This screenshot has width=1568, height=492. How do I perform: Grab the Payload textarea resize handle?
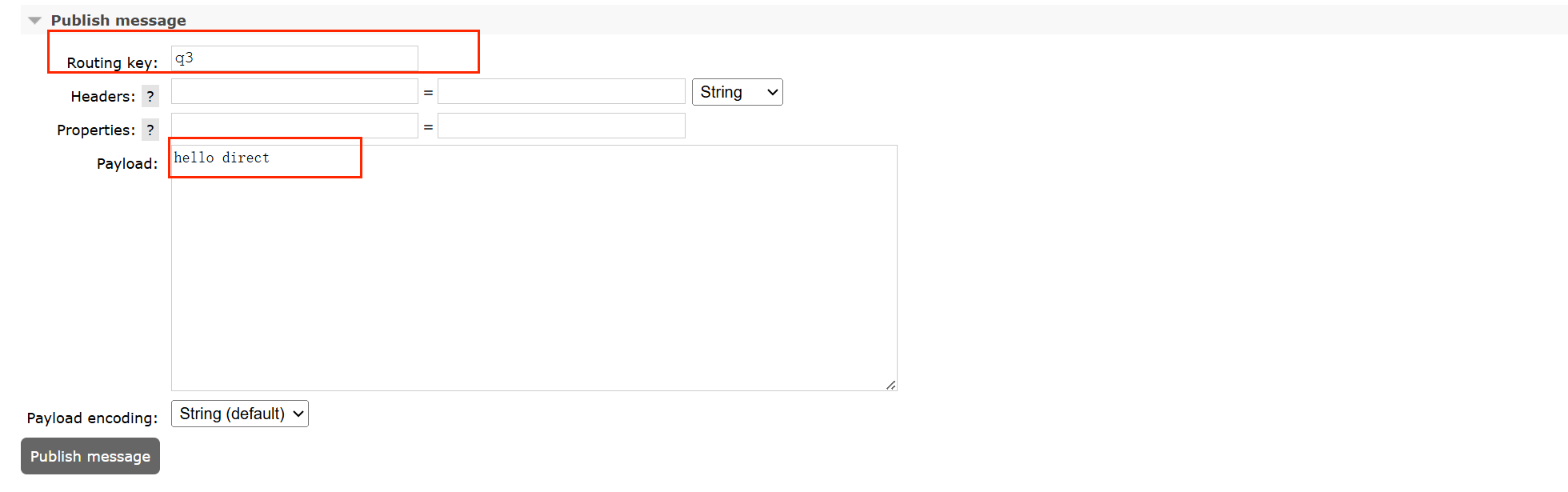coord(890,385)
